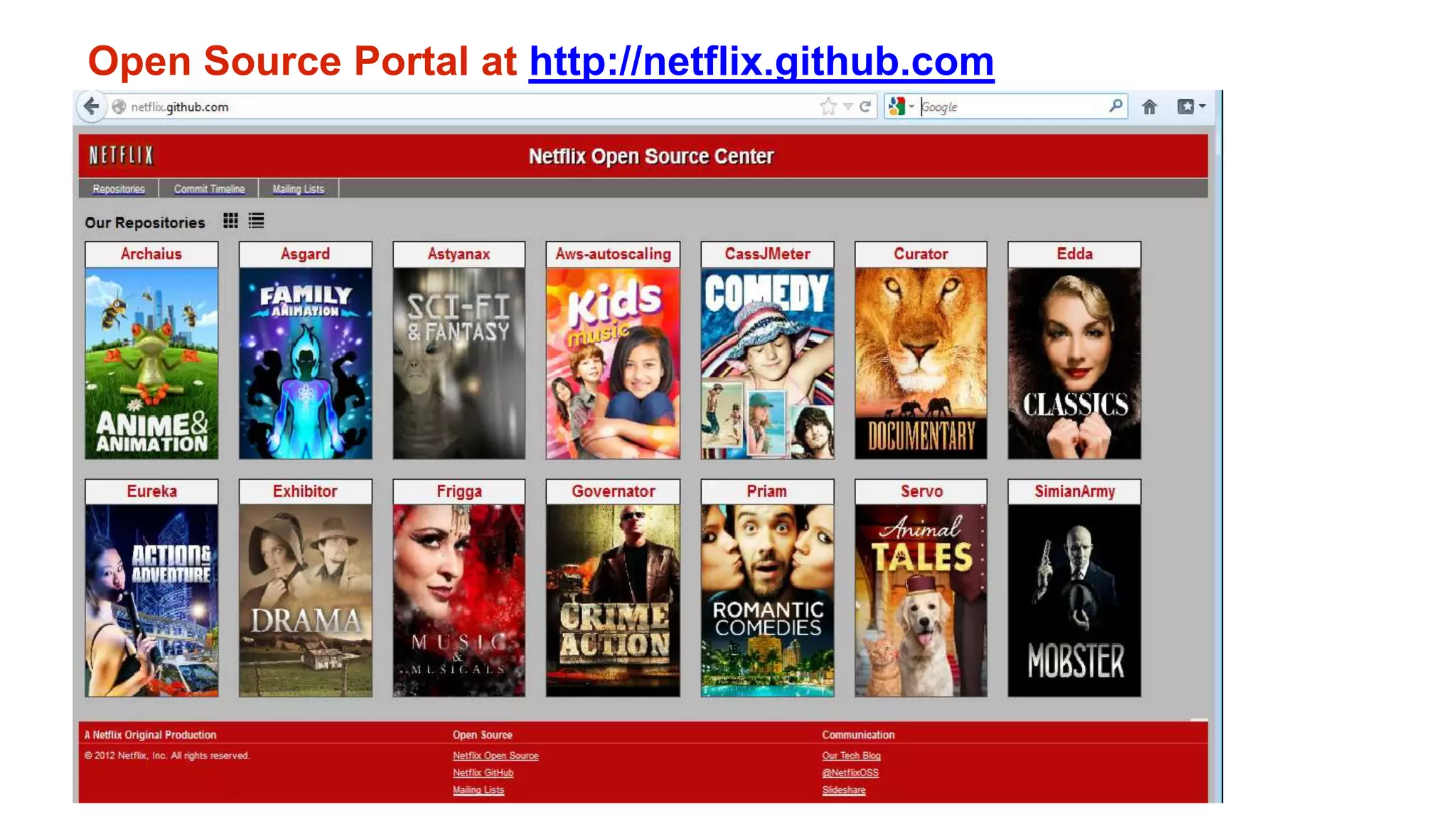Open the Frigga repository title

point(459,491)
